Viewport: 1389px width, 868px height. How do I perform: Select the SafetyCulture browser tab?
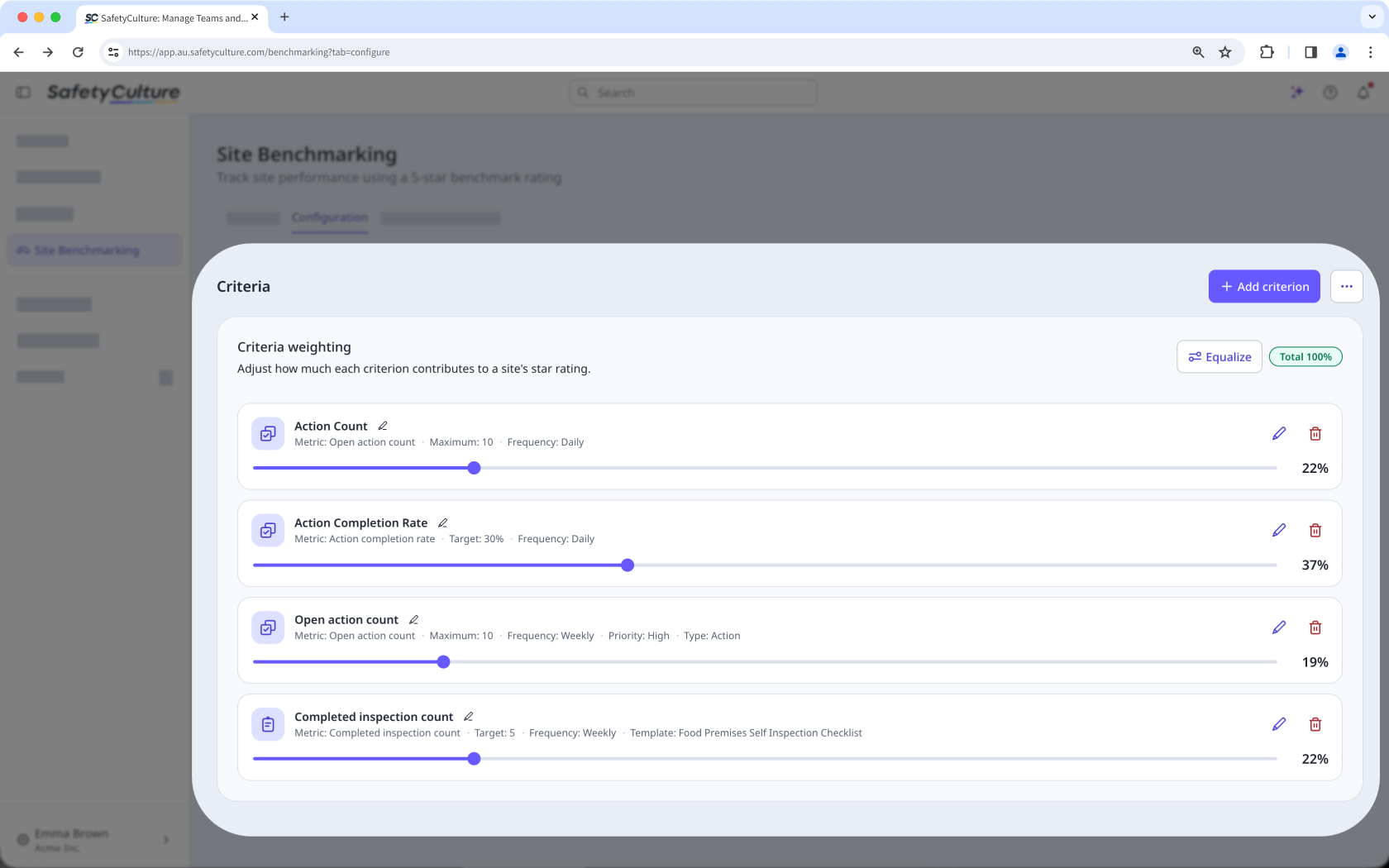pyautogui.click(x=171, y=17)
